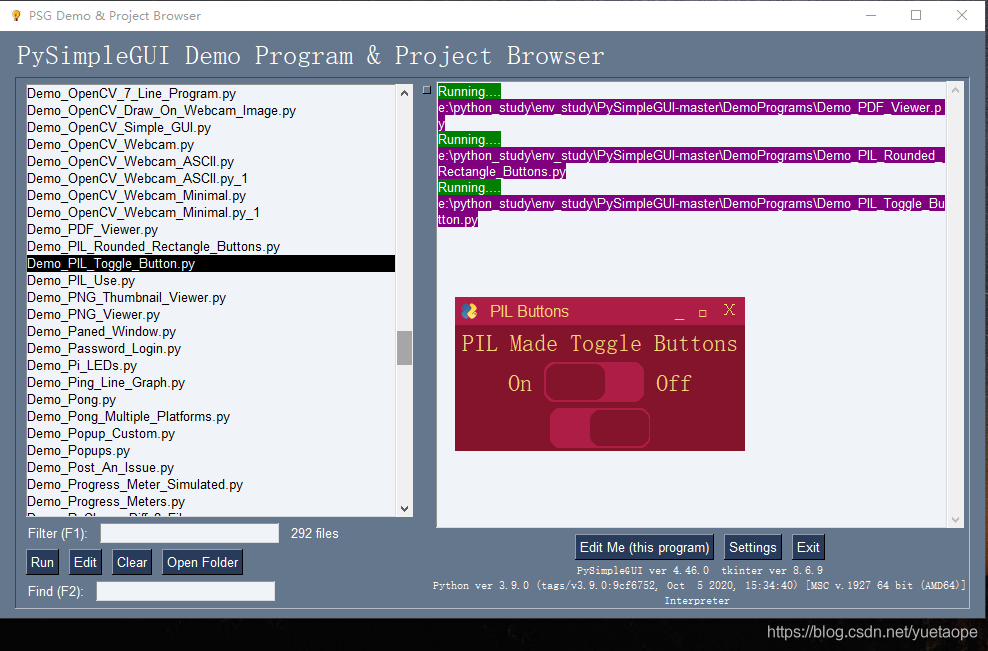988x651 pixels.
Task: Click the Rounded_Rectangle_Buttons output path
Action: point(691,163)
